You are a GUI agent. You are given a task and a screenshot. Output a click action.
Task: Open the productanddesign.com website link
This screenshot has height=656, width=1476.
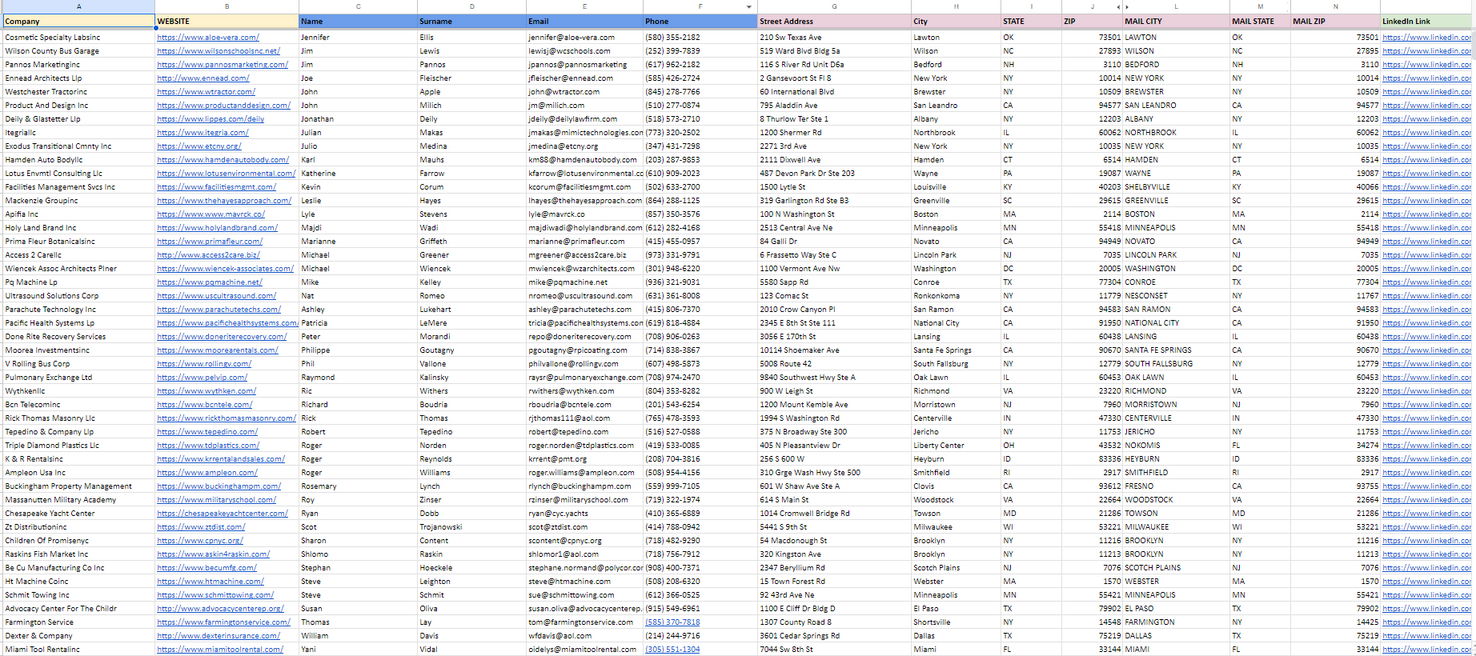point(224,105)
